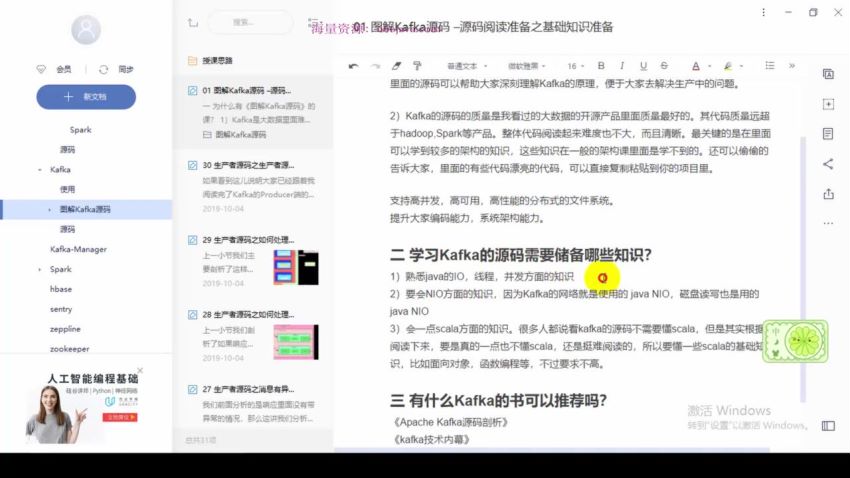Screen dimensions: 850x478
Task: Click the plus-box icon in right sidebar
Action: [828, 104]
